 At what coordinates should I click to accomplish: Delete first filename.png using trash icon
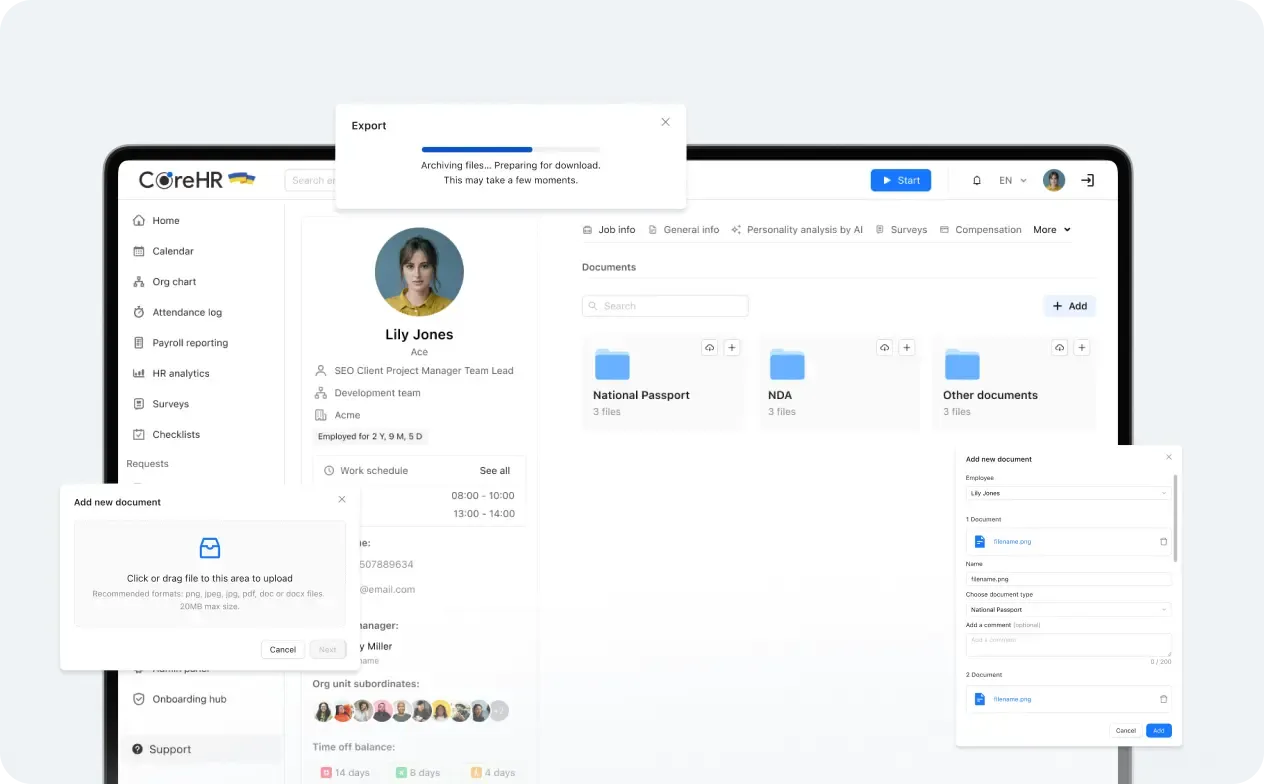tap(1163, 542)
